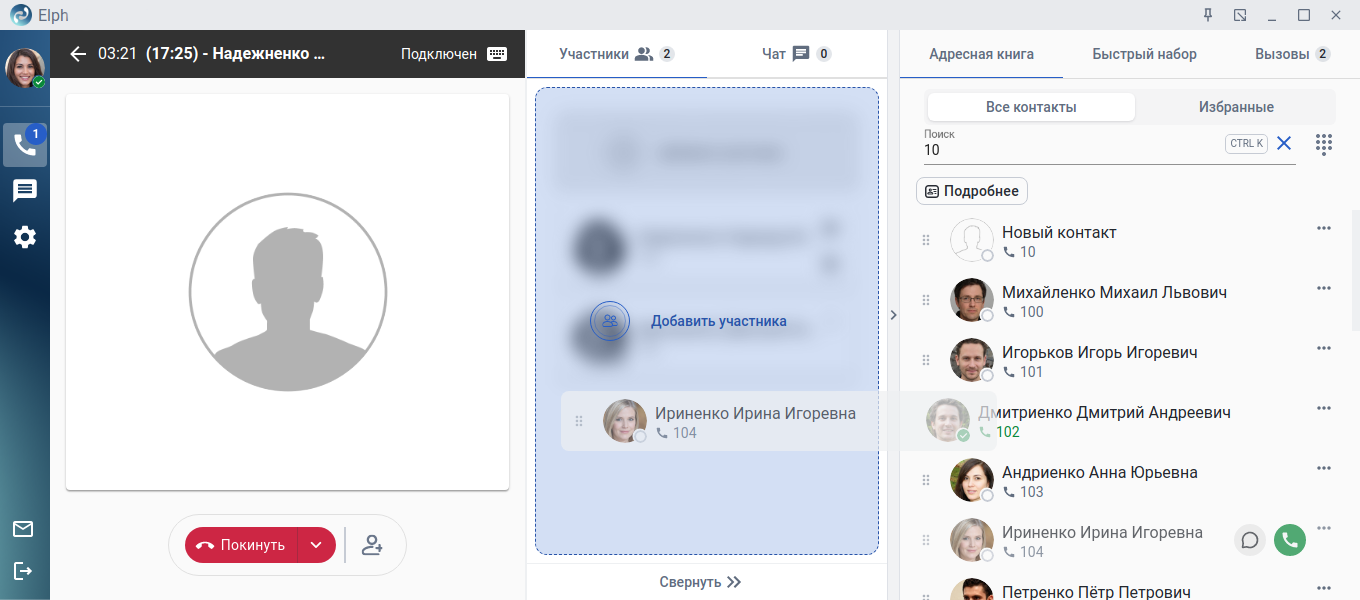The height and width of the screenshot is (600, 1360).
Task: Click the drag handle of Игорьков Игорь Игоревич
Action: coord(925,360)
